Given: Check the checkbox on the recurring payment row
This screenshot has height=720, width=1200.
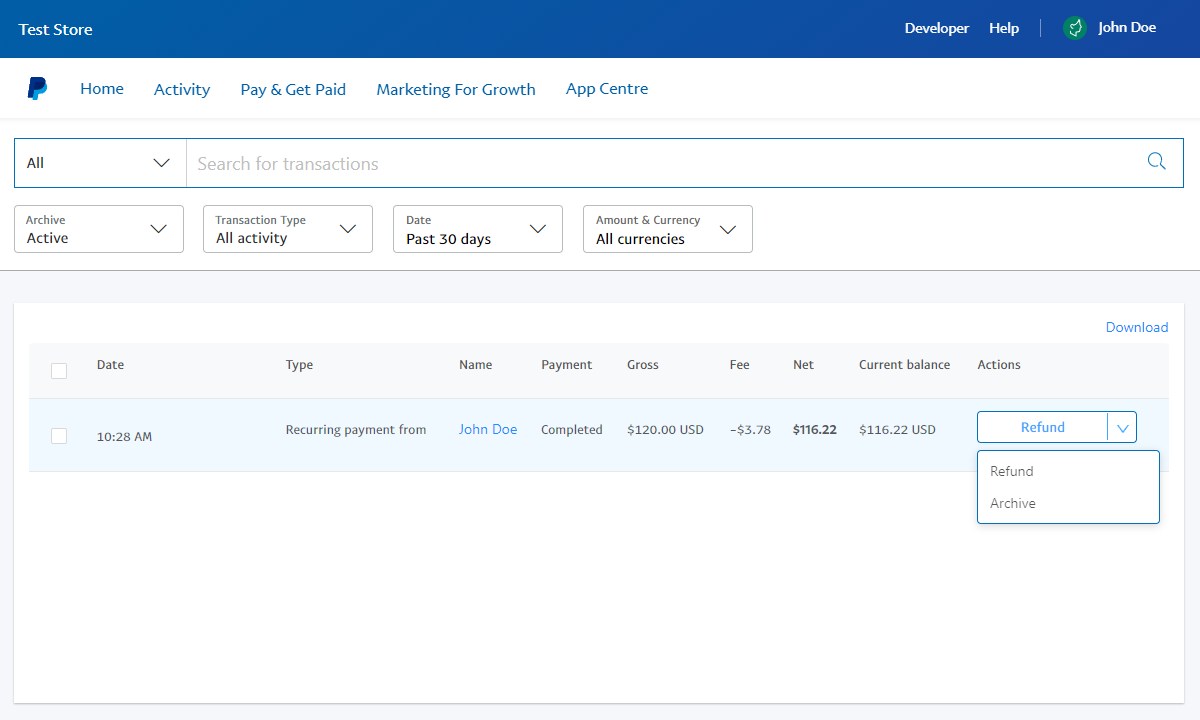Looking at the screenshot, I should tap(58, 436).
